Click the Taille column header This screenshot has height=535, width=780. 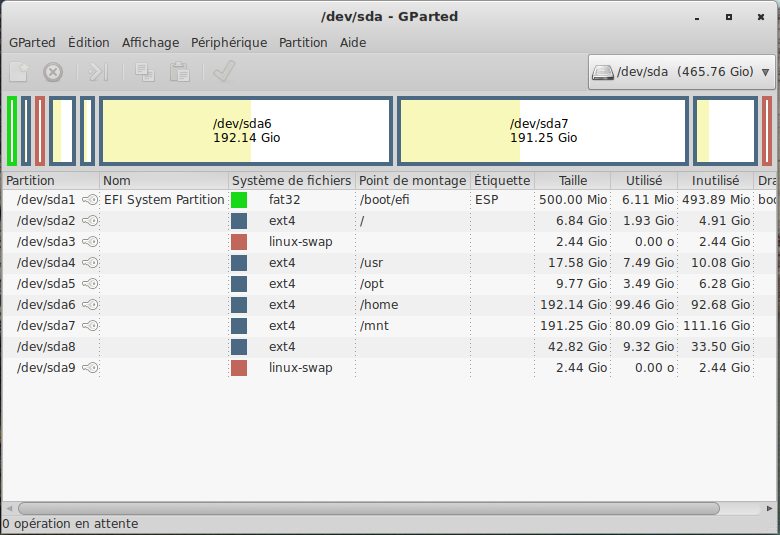point(573,181)
